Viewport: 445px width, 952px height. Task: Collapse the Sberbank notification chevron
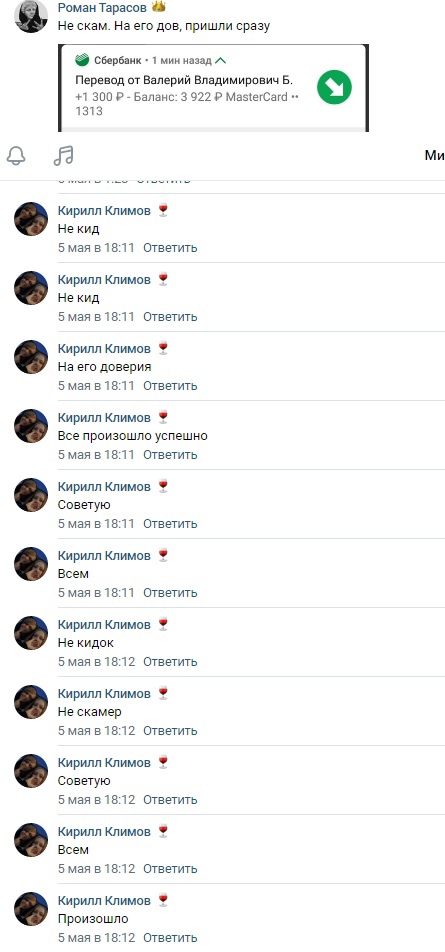point(221,61)
